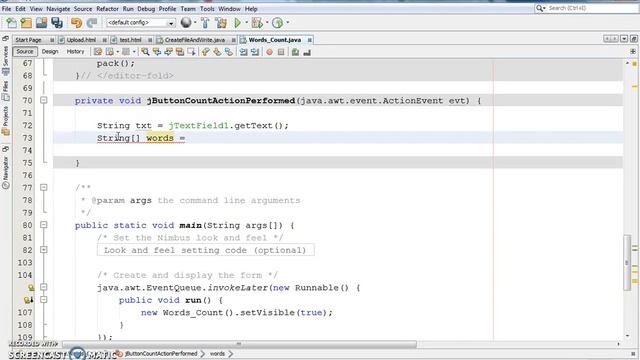Viewport: 640px width, 360px height.
Task: Click the New File toolbar icon
Action: point(11,23)
